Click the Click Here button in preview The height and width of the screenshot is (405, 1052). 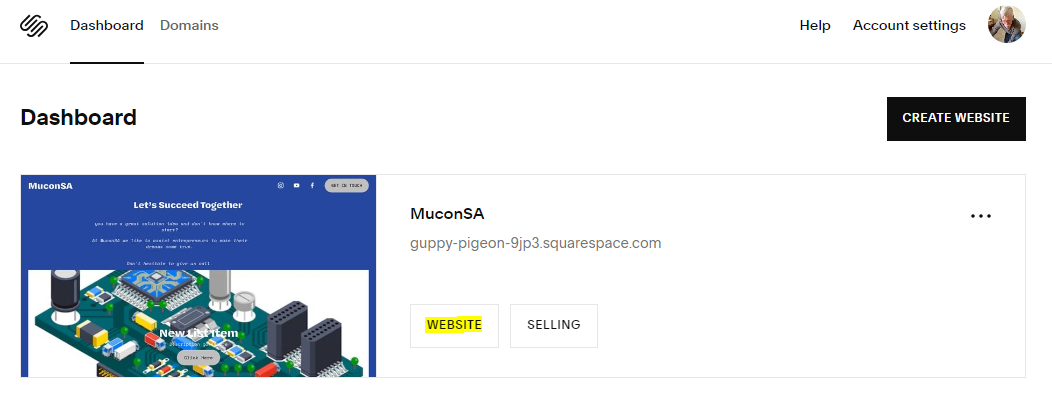click(x=198, y=358)
